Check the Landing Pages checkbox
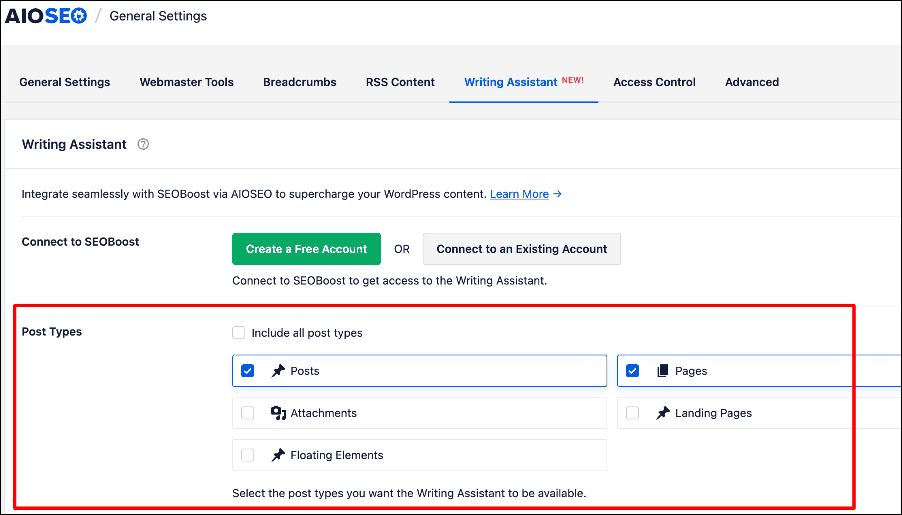 click(632, 413)
